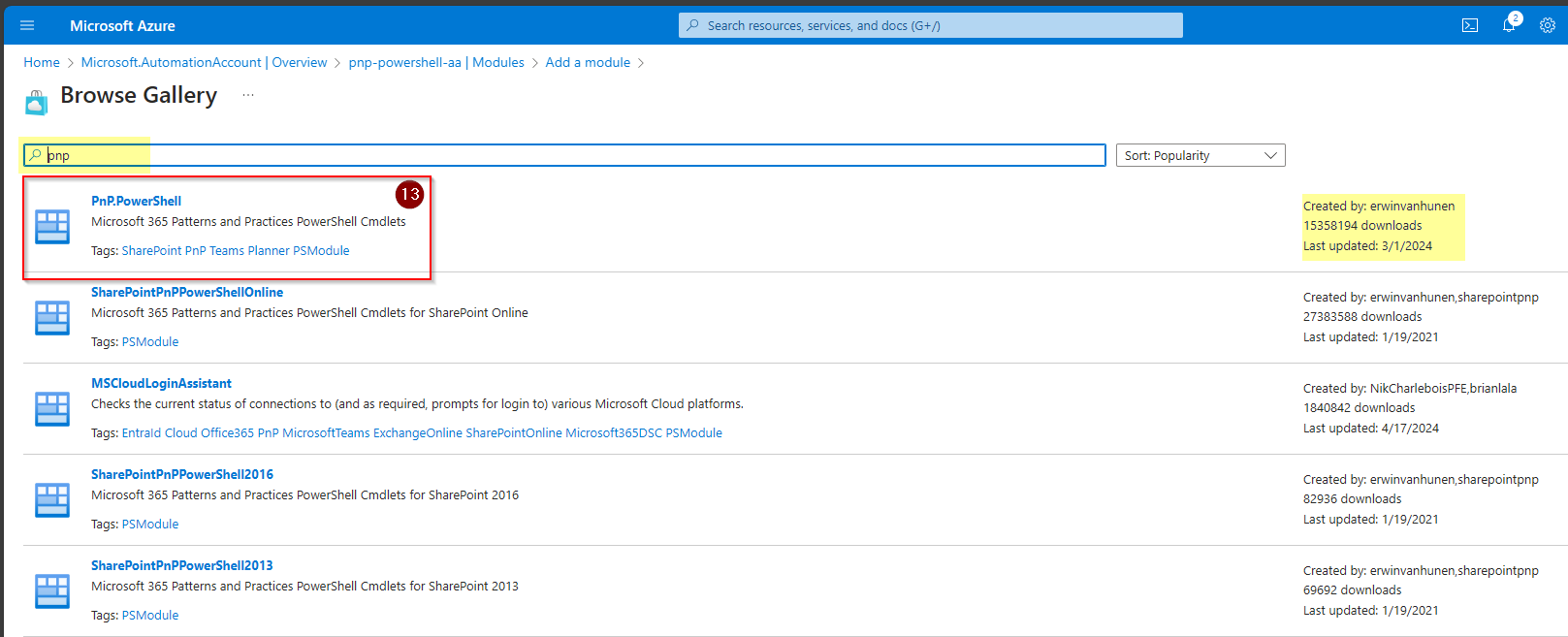This screenshot has height=637, width=1568.
Task: Click the Microsoft365DSC tag under MSCloudLoginAssistant
Action: click(614, 432)
